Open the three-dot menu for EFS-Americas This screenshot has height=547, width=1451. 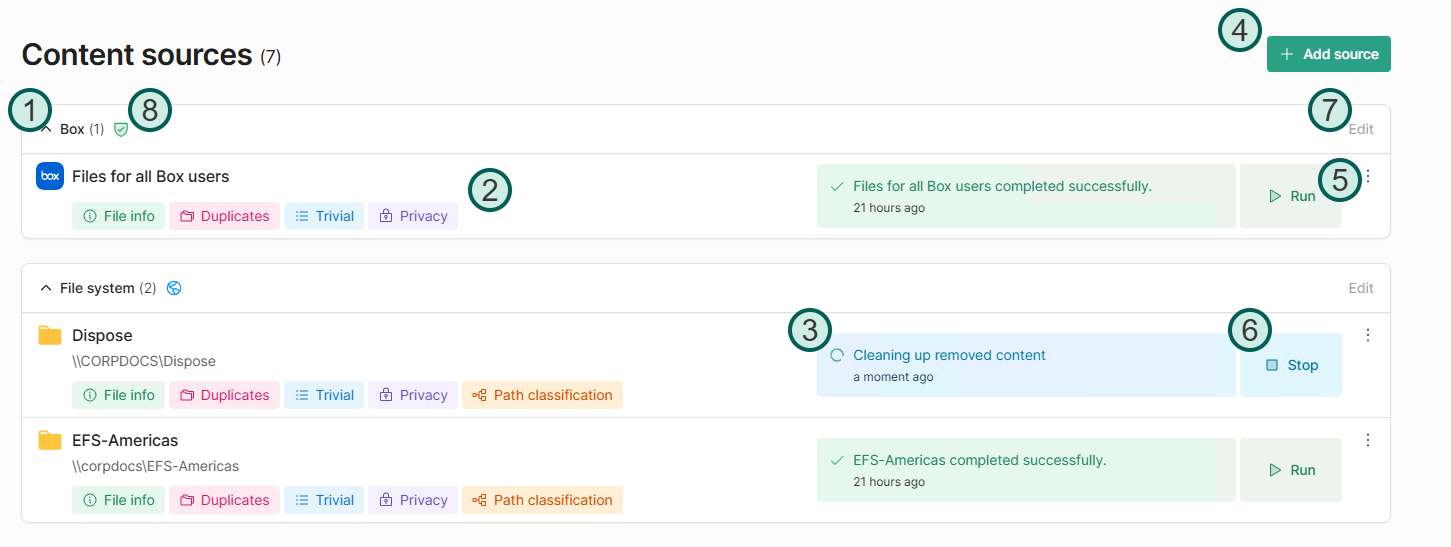[1368, 440]
